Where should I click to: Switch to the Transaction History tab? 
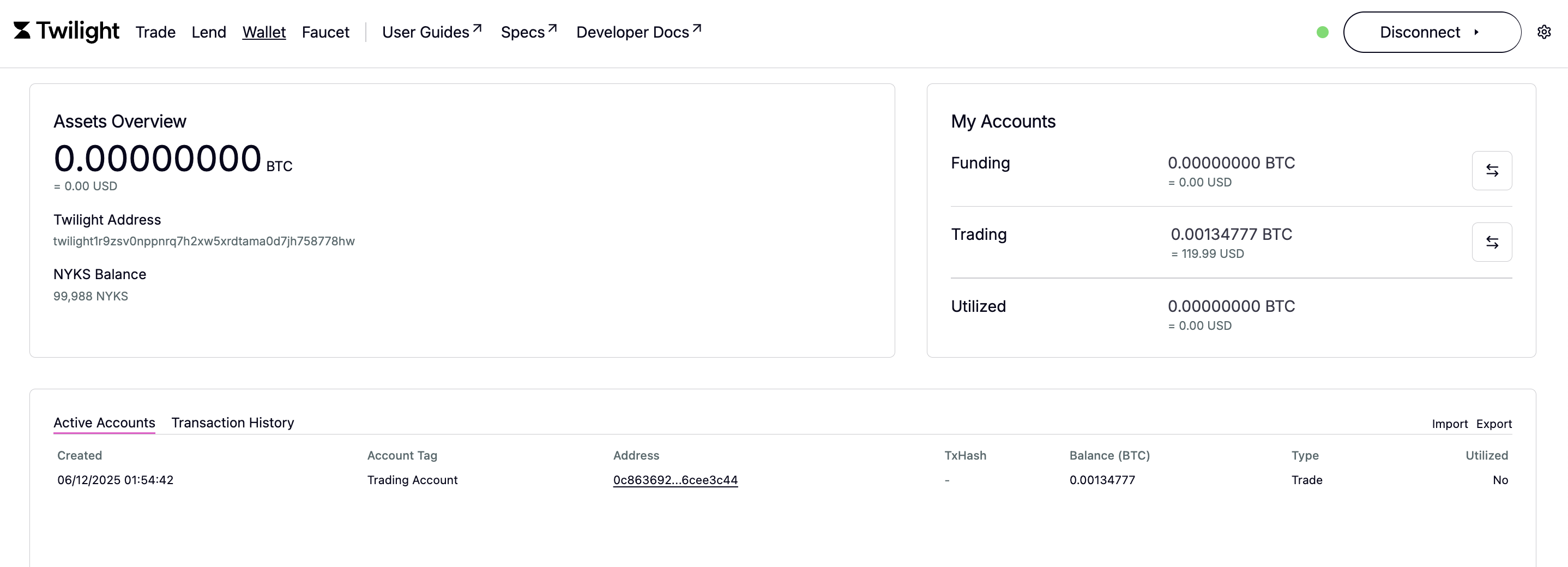tap(232, 422)
